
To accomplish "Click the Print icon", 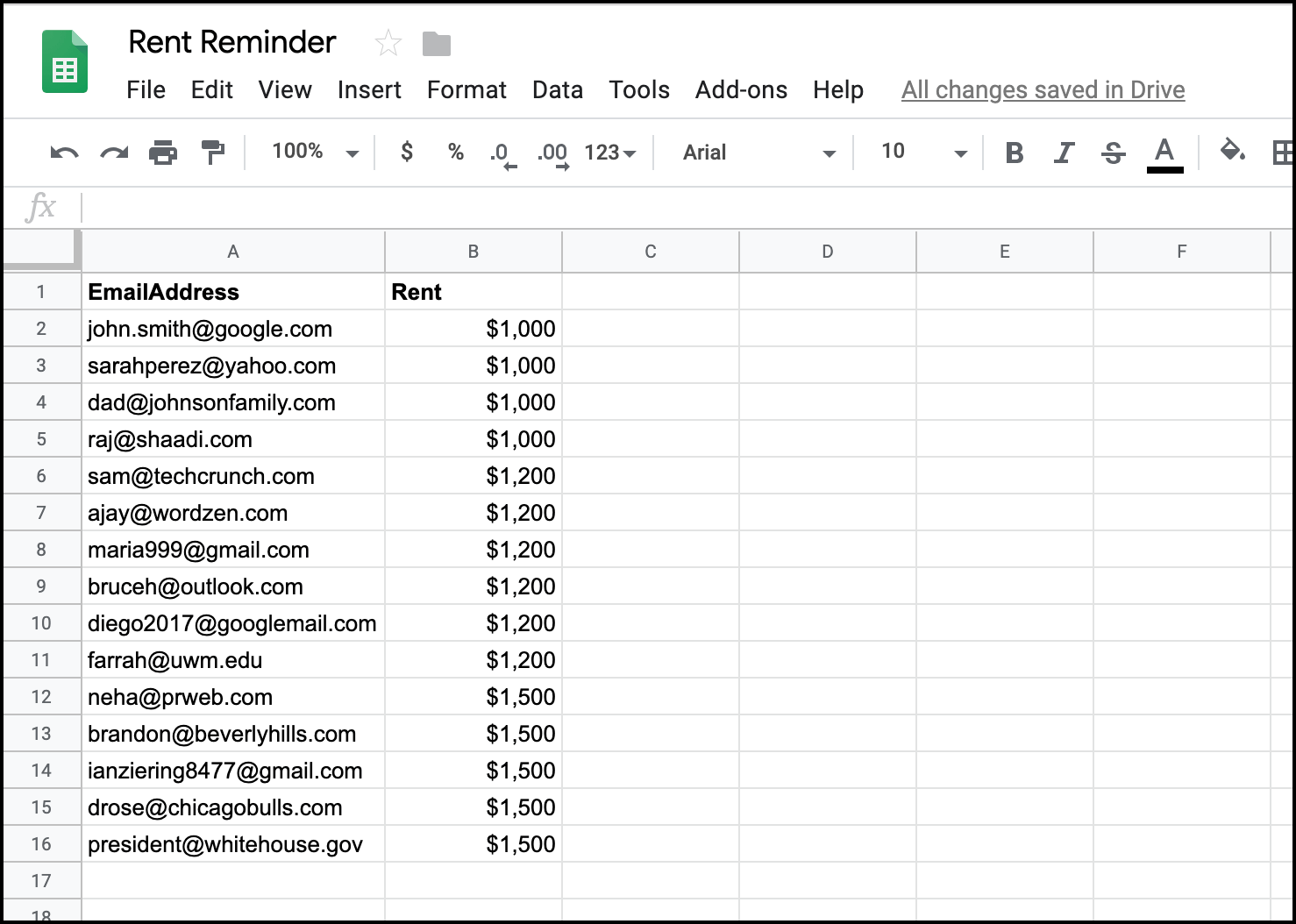I will [163, 153].
